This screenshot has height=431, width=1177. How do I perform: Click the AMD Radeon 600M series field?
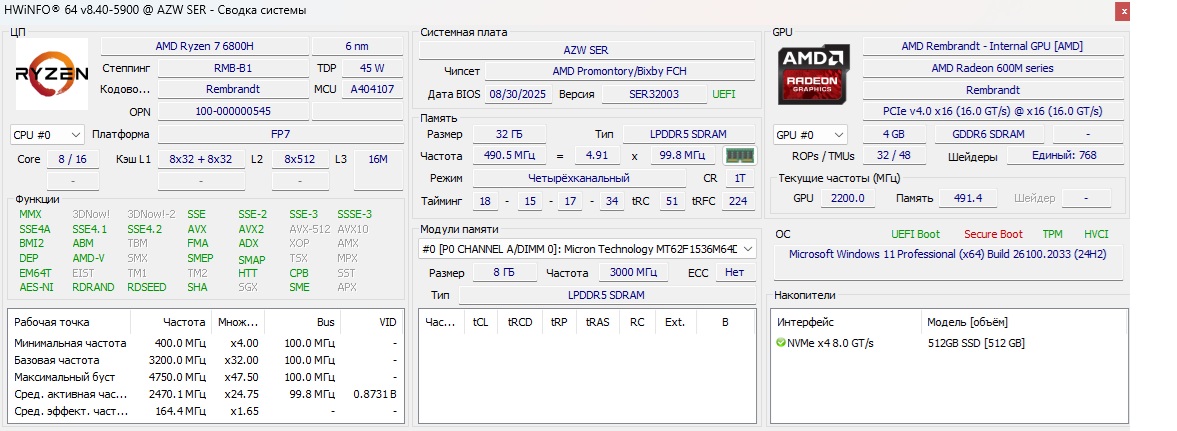[x=992, y=68]
